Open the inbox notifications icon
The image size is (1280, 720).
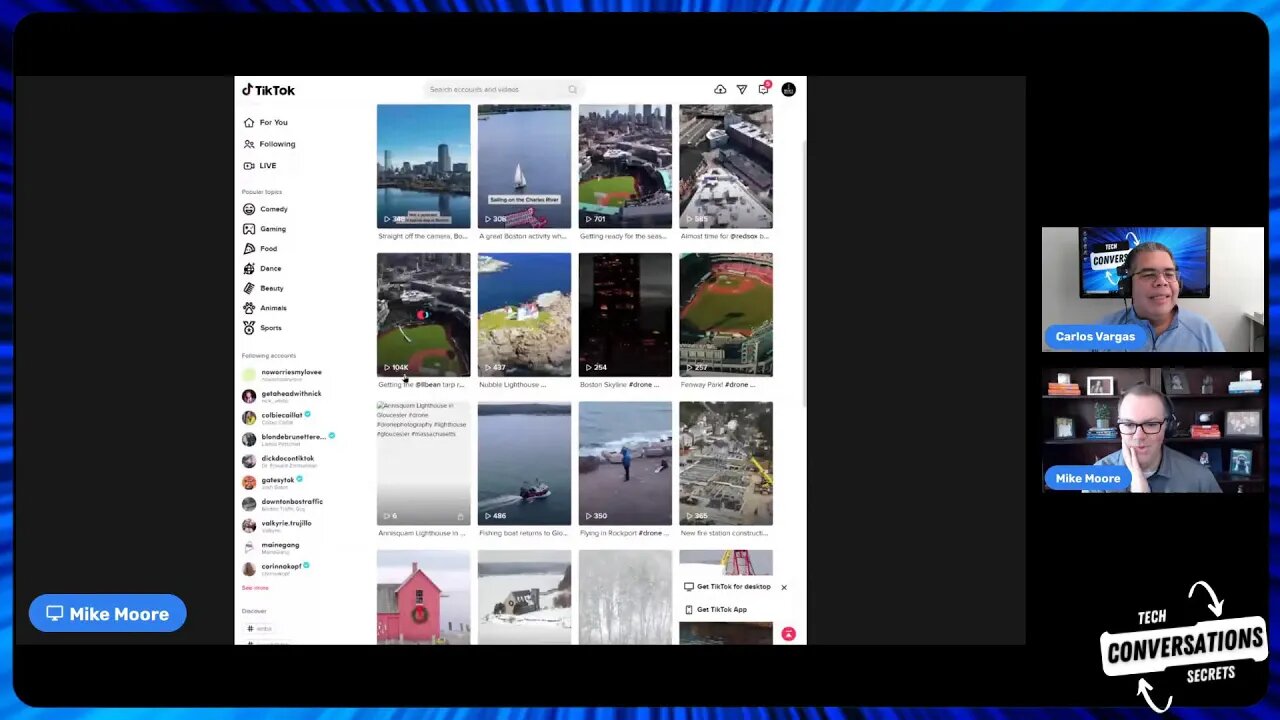tap(764, 89)
